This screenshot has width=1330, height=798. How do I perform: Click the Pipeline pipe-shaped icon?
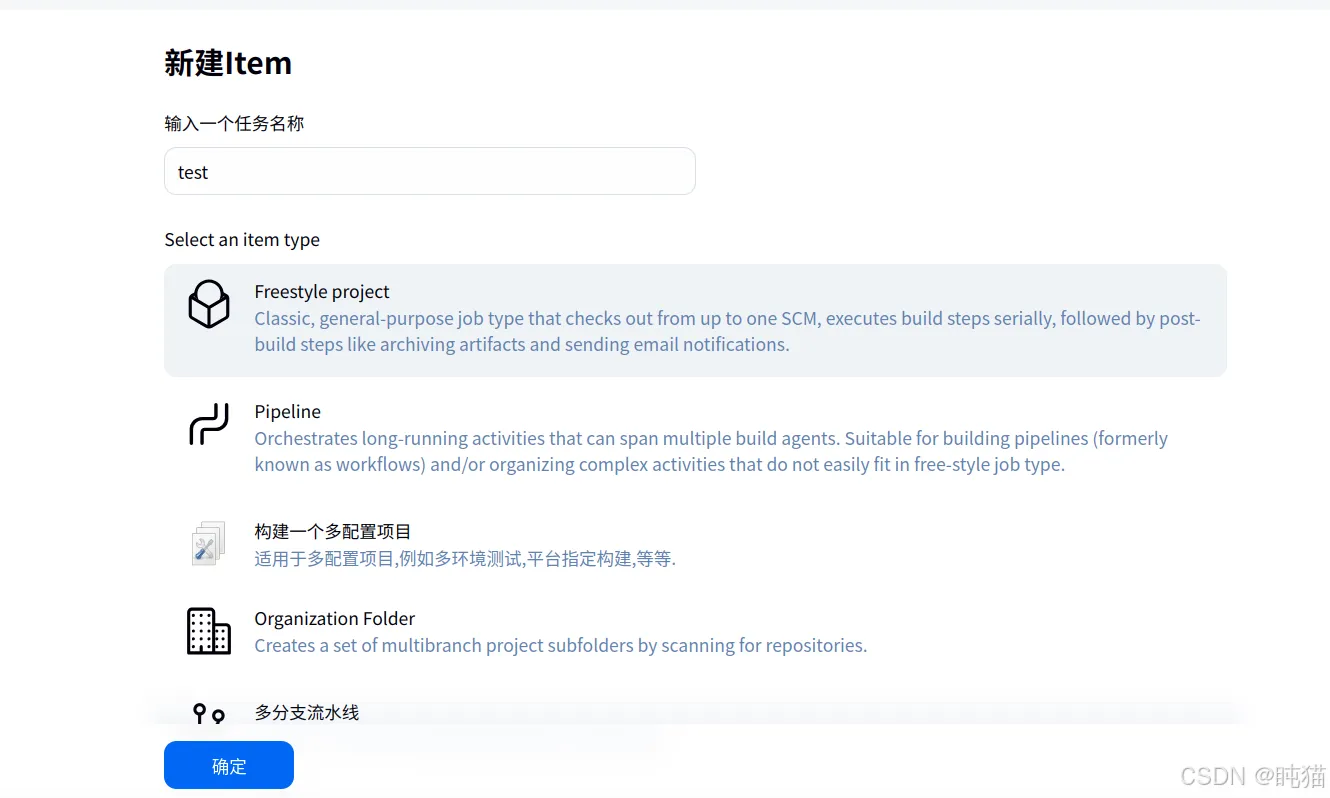point(209,424)
